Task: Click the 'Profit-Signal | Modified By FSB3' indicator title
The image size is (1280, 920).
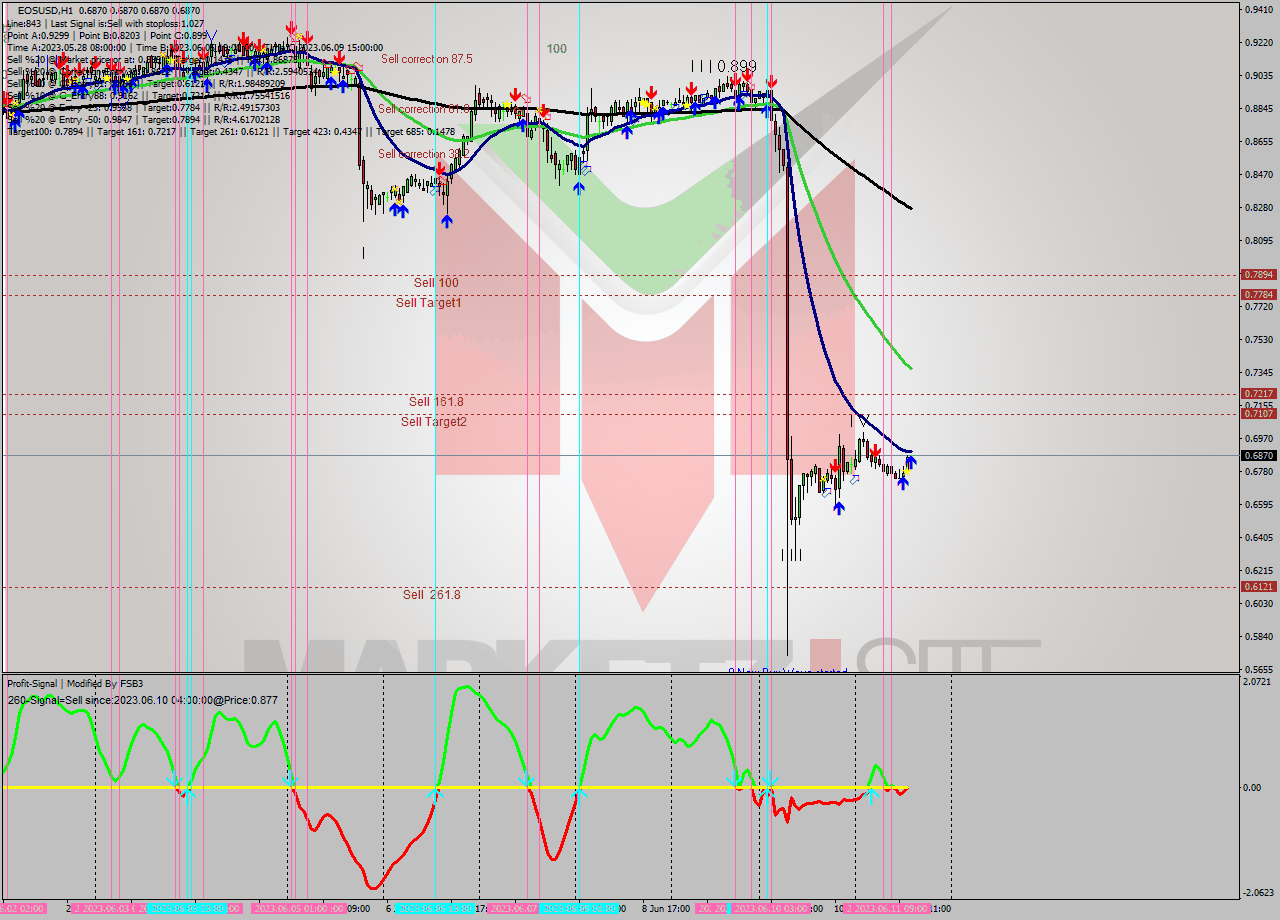Action: 75,684
